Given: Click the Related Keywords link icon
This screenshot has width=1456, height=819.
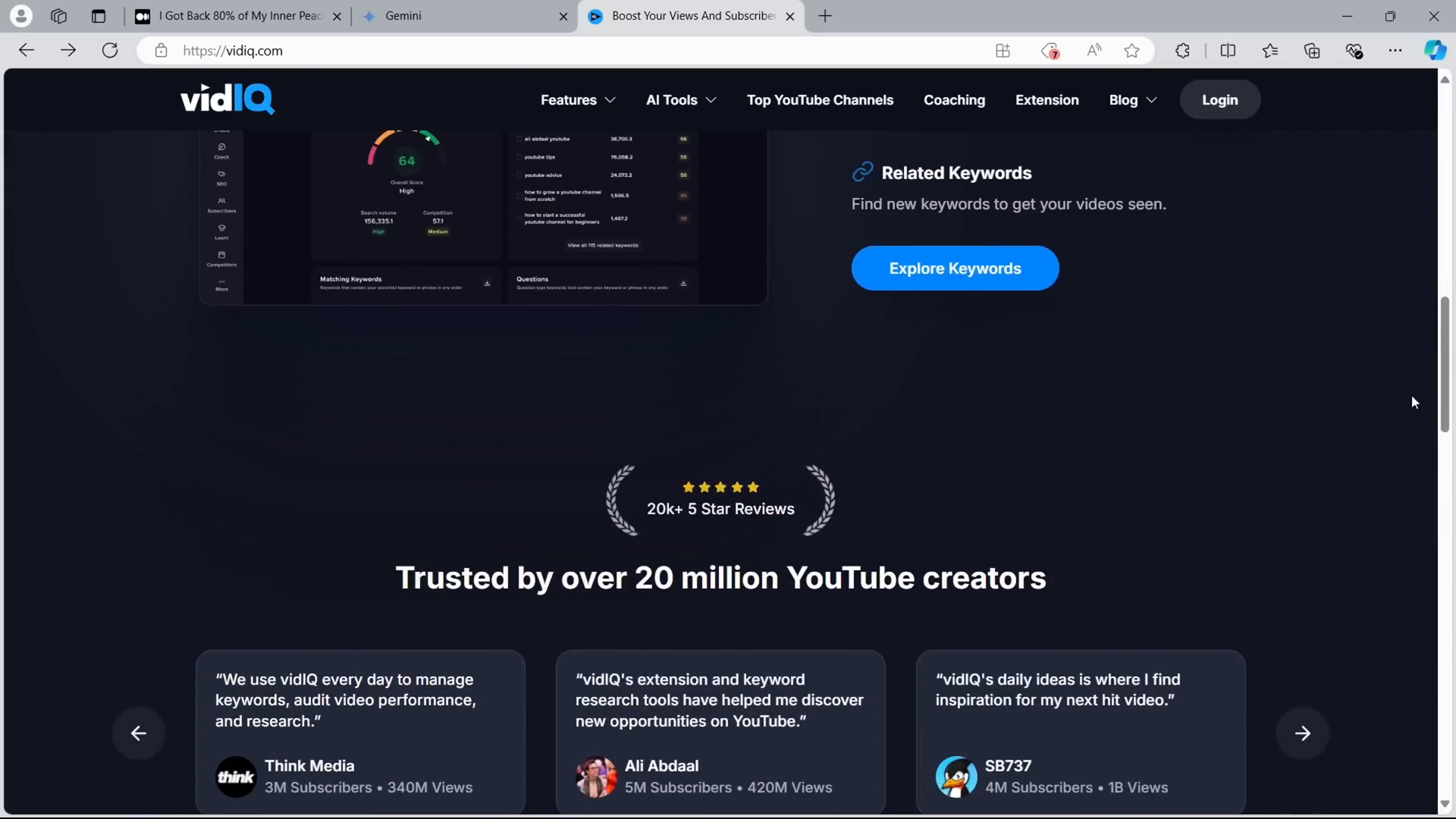Looking at the screenshot, I should pyautogui.click(x=863, y=172).
